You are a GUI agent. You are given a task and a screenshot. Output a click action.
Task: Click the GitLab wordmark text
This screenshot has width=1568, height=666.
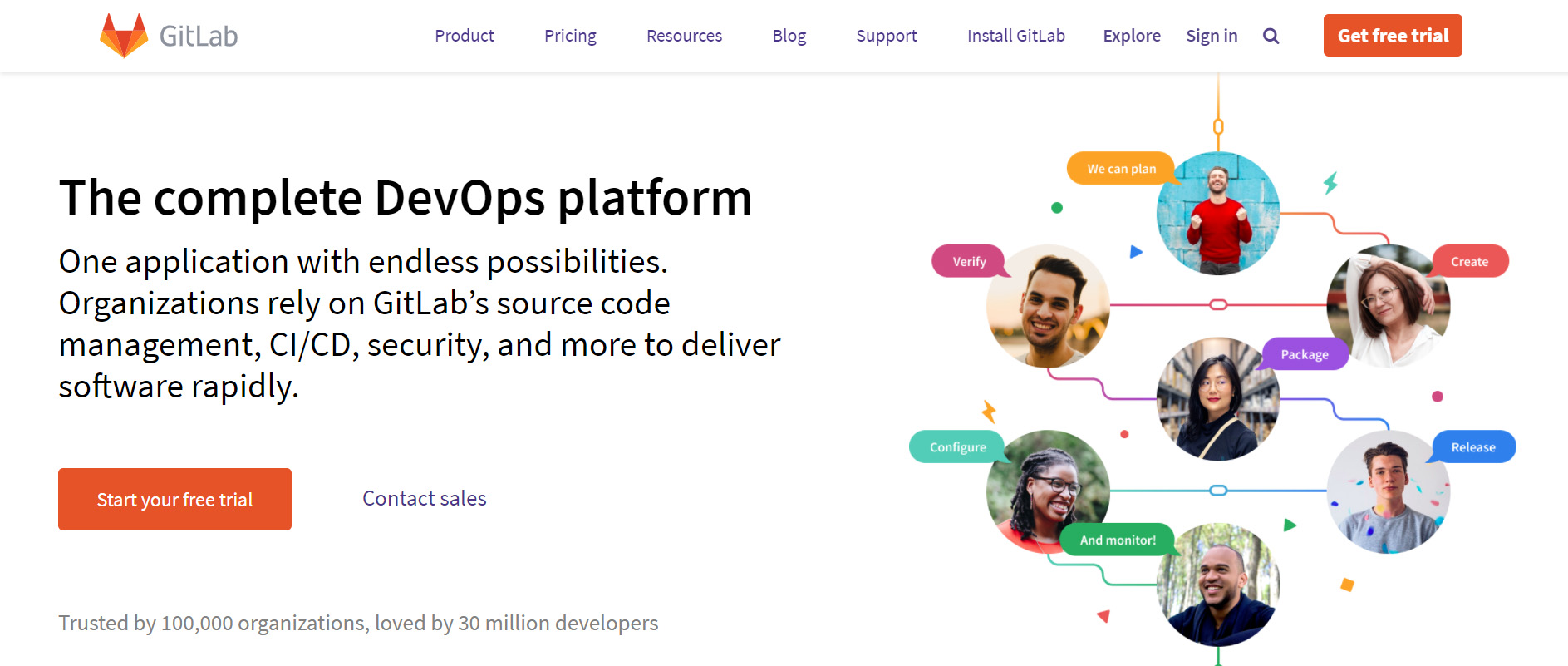[x=199, y=36]
